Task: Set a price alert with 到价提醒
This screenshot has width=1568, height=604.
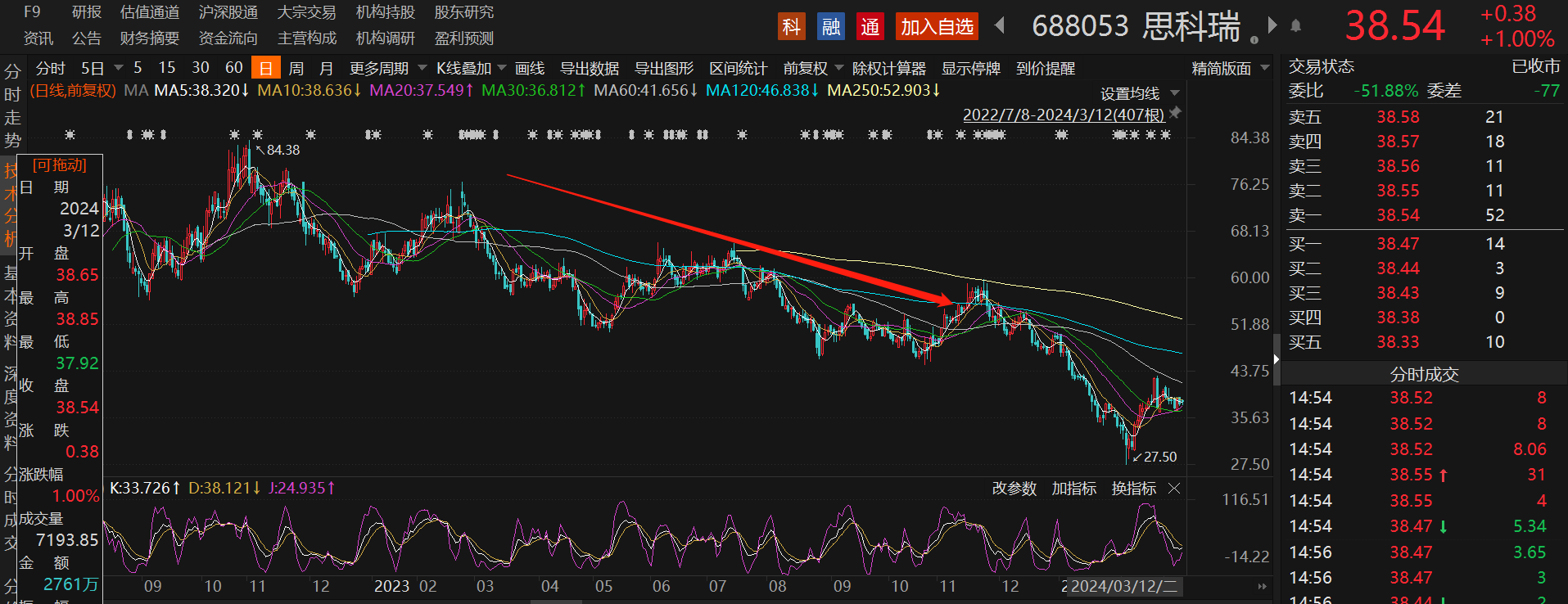Action: coord(1046,69)
